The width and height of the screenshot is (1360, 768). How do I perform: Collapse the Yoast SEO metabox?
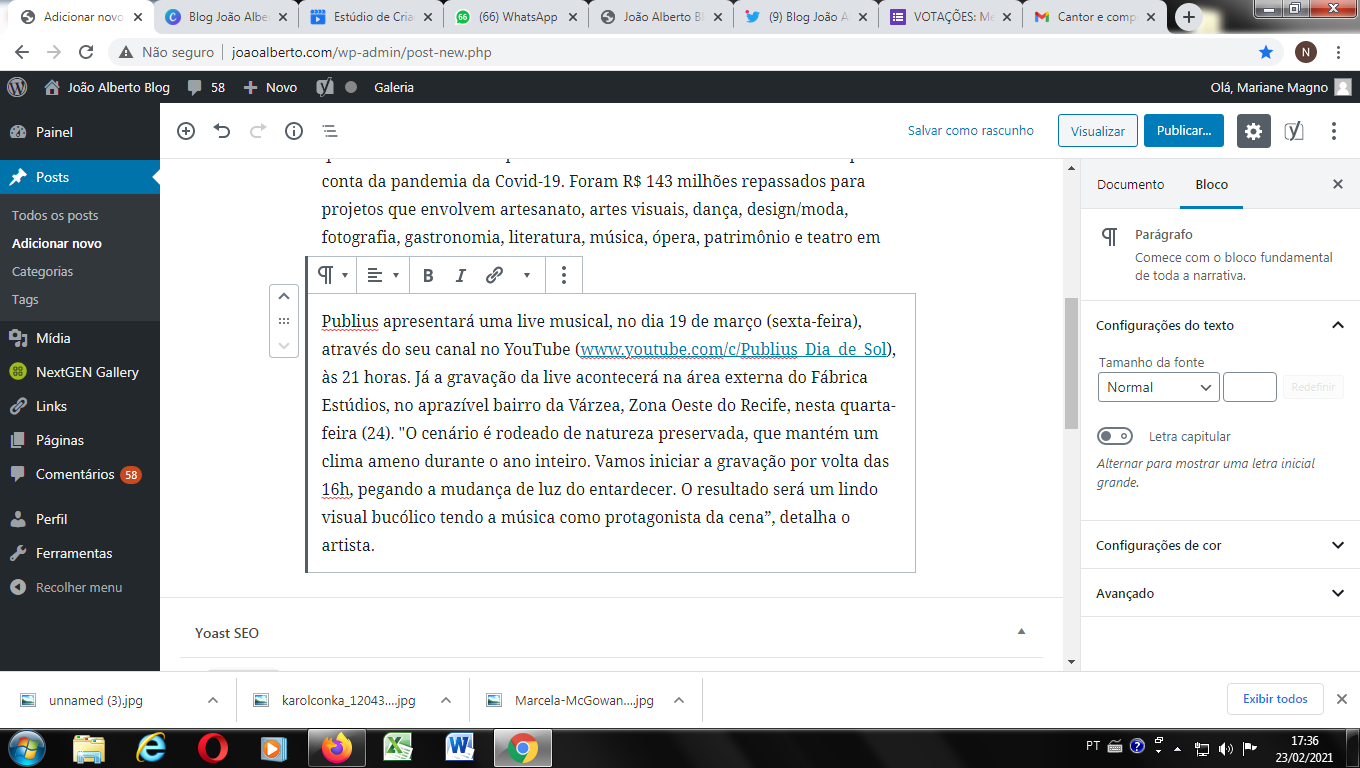tap(1021, 632)
